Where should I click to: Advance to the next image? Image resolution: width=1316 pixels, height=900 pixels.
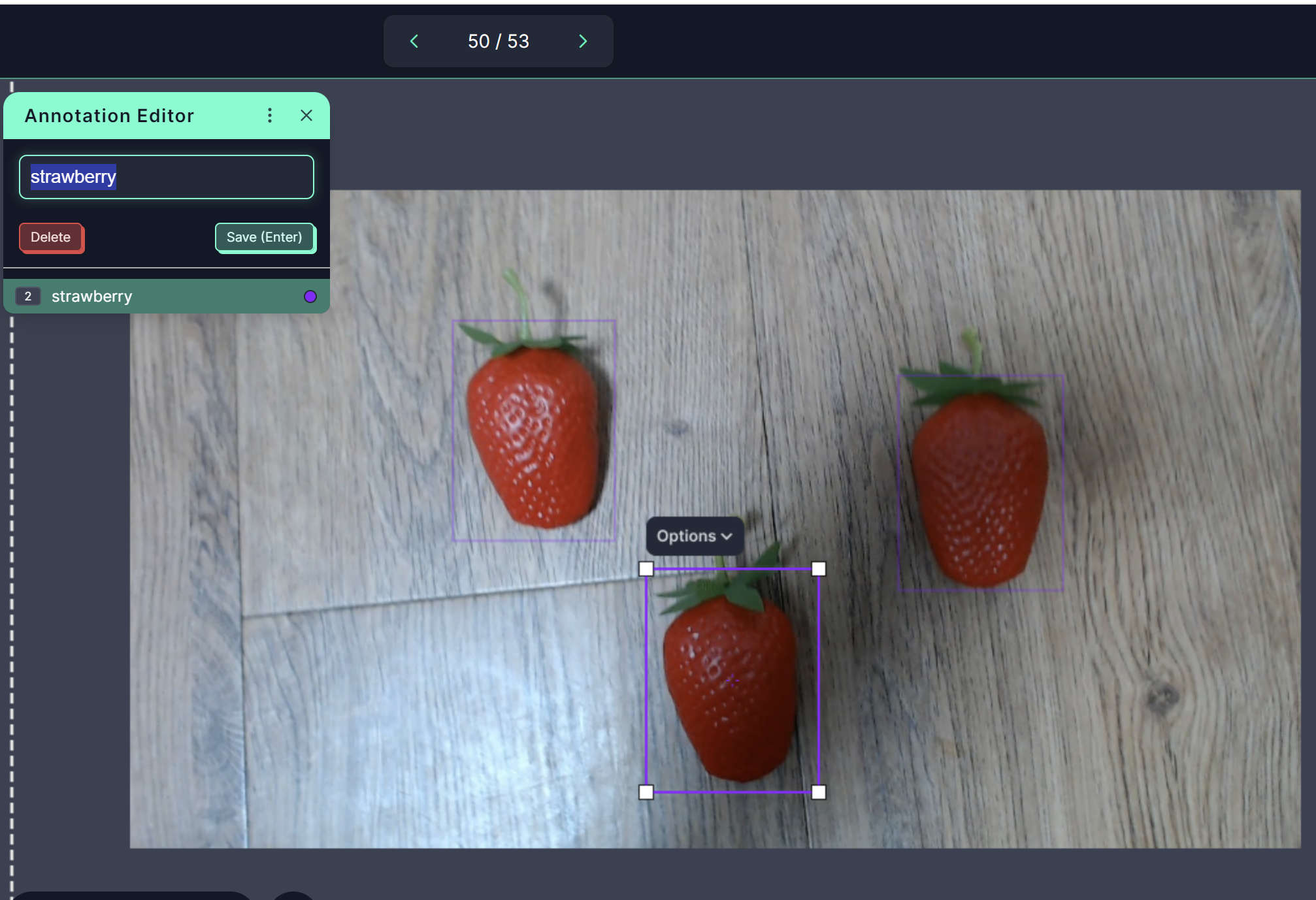click(583, 42)
